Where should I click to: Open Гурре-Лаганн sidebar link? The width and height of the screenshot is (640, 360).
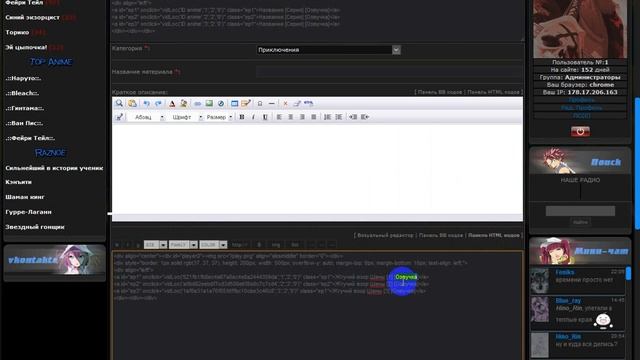coord(28,212)
